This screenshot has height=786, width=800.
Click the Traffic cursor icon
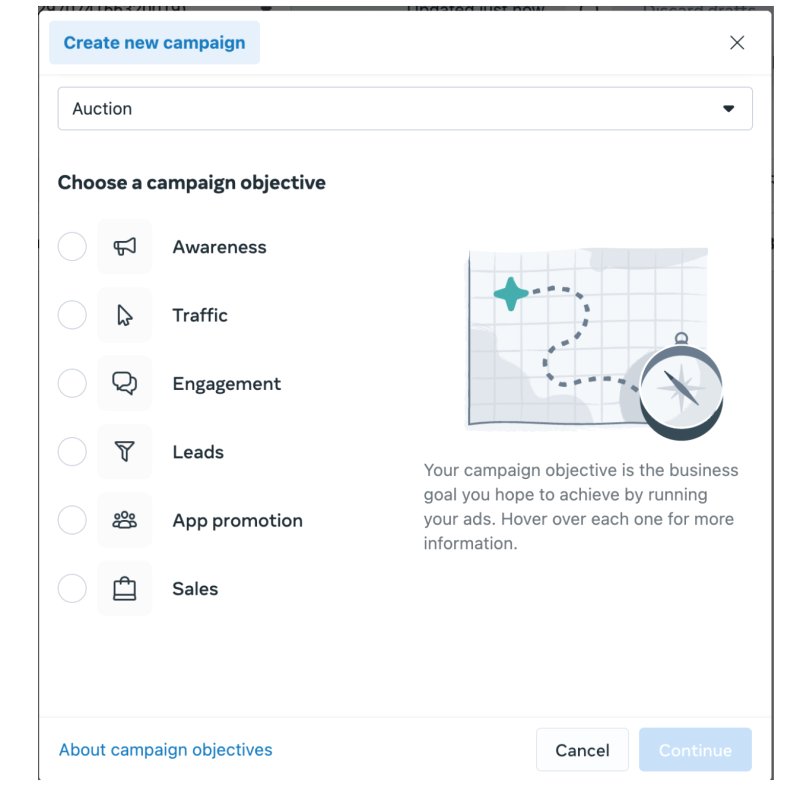124,315
